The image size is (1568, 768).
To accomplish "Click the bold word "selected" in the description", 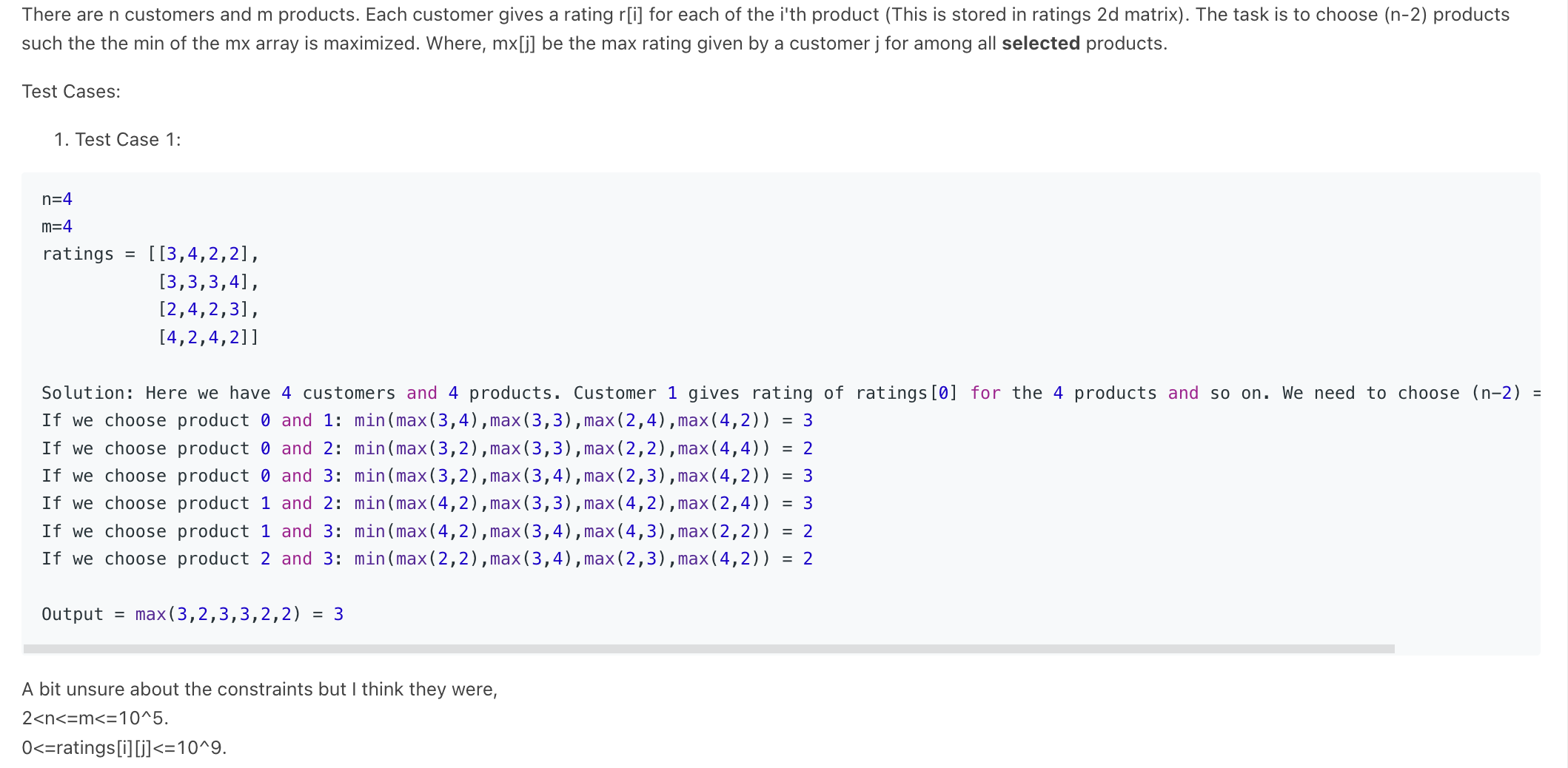I will 1040,44.
